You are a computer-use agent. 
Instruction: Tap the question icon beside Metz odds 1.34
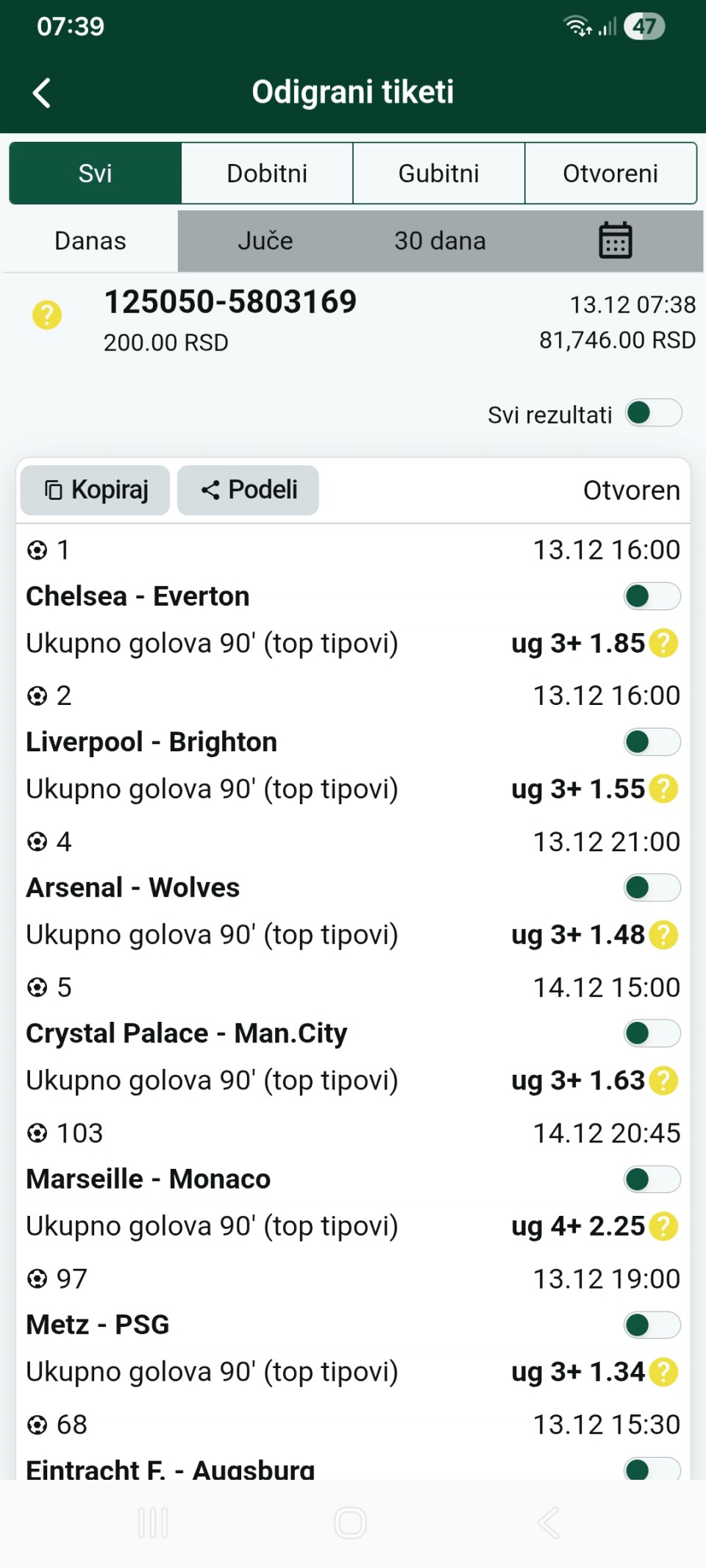click(x=663, y=1372)
